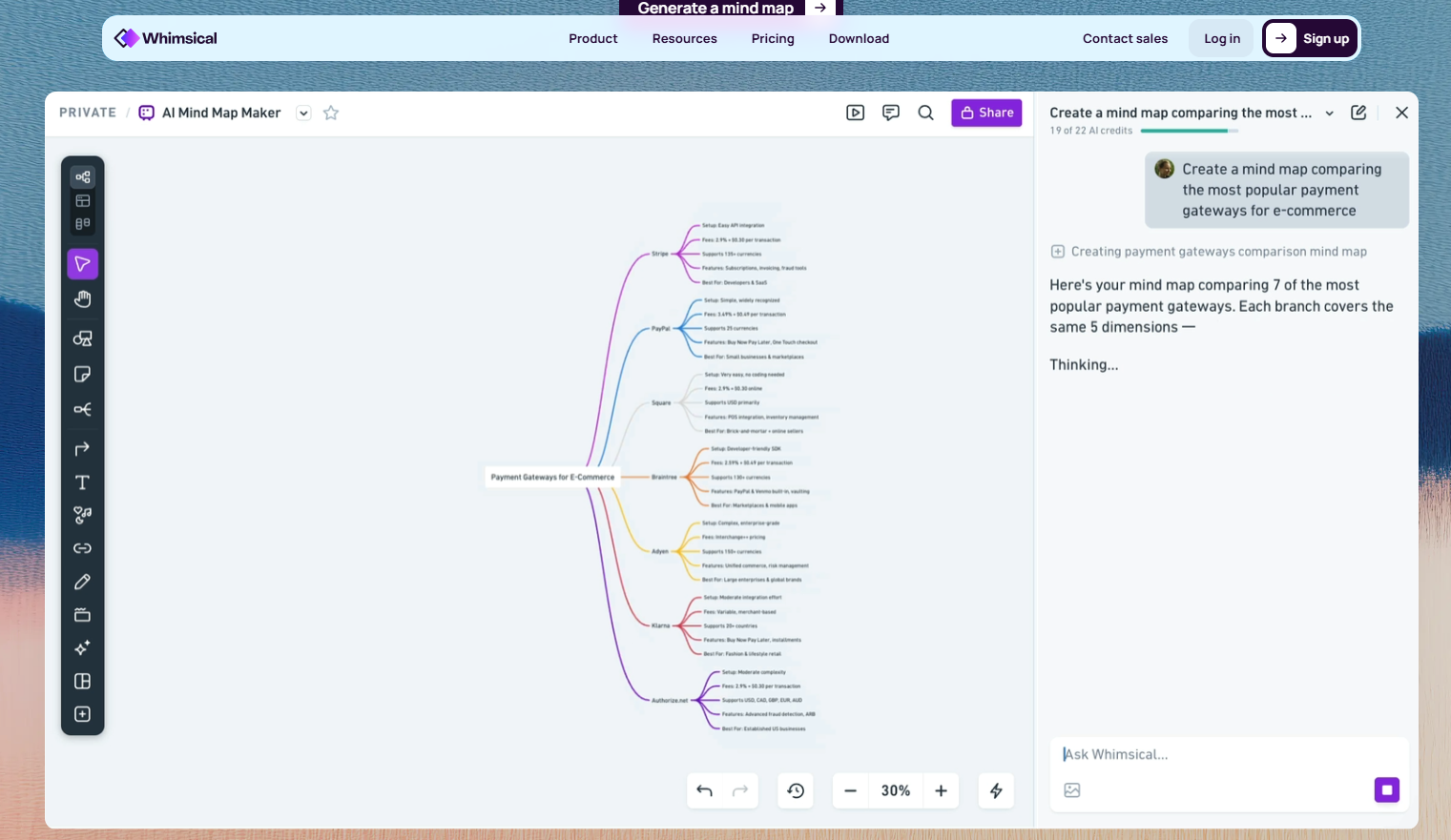Open the Pricing menu item

[x=773, y=38]
